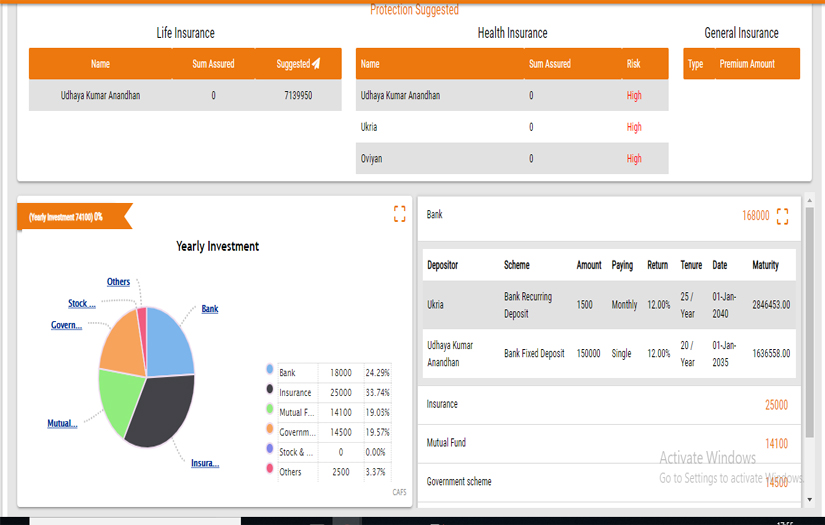Expand the Yearly Investment chart fullscreen icon
The image size is (825, 525).
point(399,214)
